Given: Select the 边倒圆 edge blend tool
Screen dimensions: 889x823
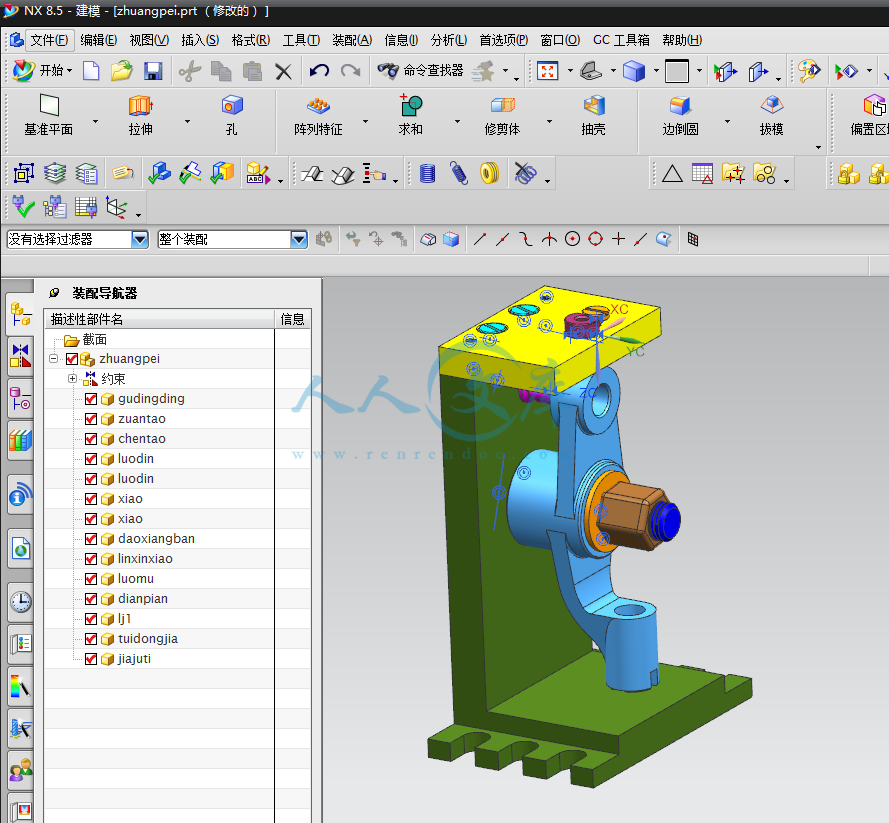Looking at the screenshot, I should coord(680,116).
